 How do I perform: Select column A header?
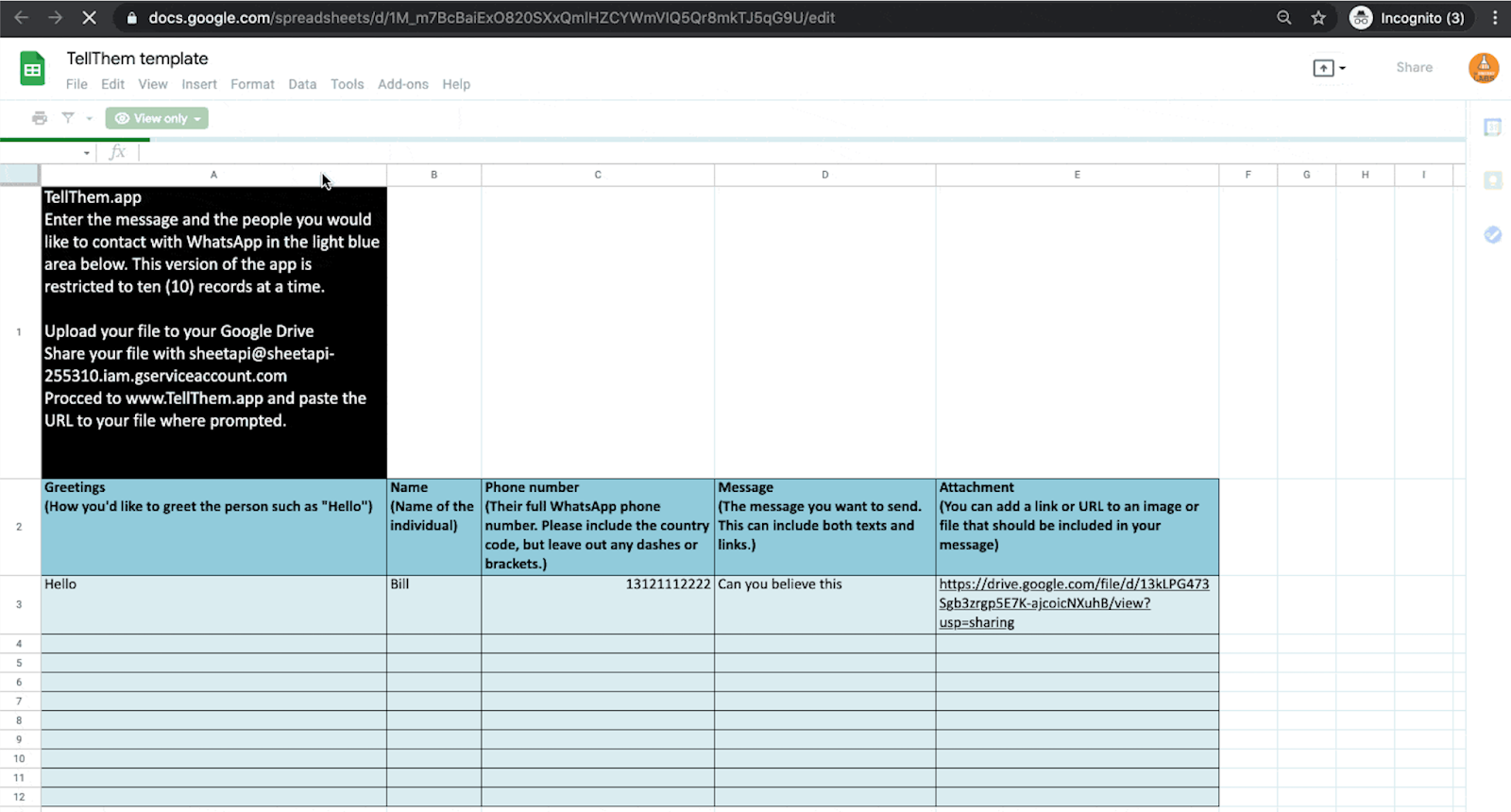click(x=213, y=175)
